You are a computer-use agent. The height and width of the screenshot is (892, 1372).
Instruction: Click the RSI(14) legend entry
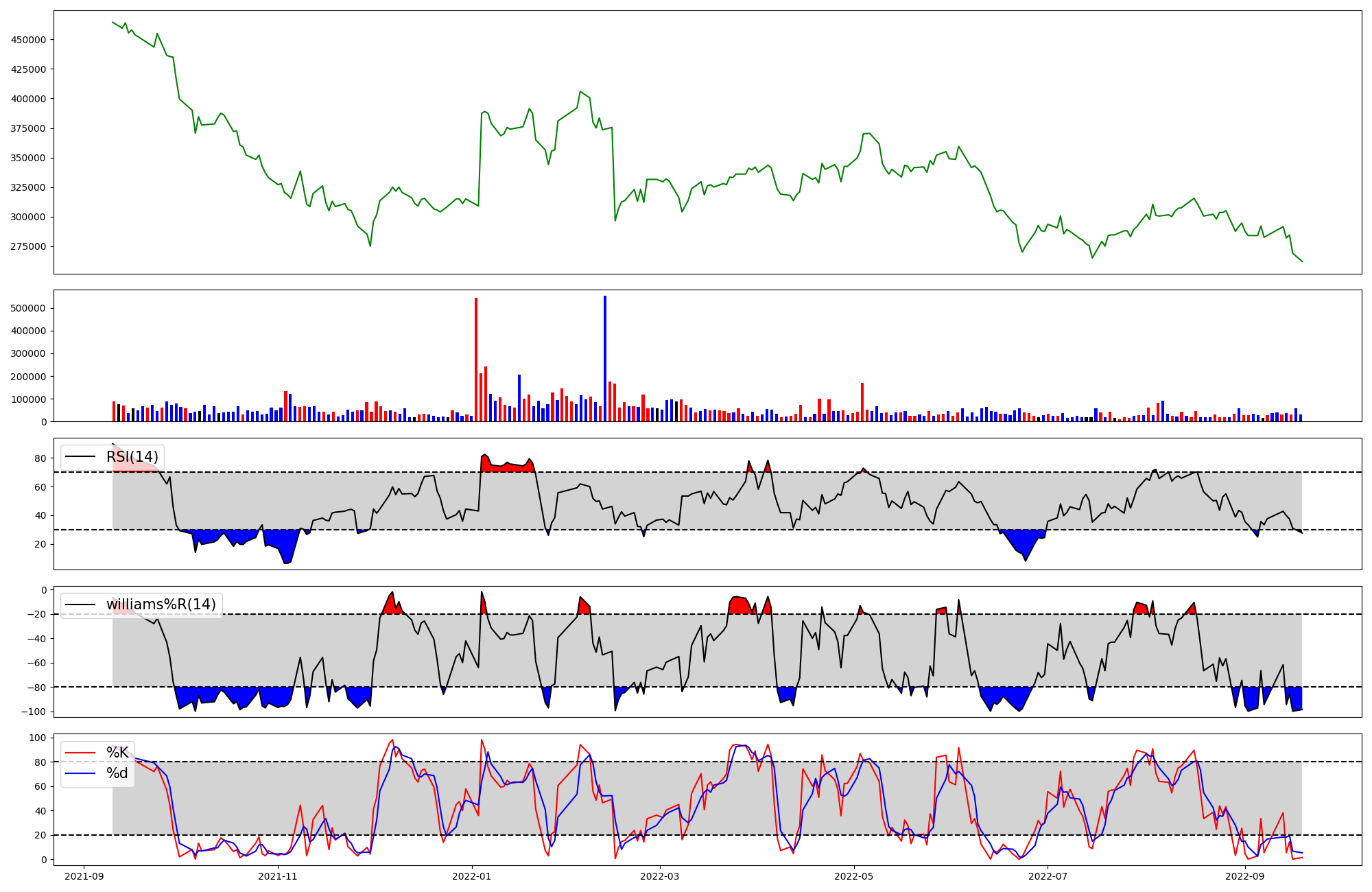coord(132,457)
